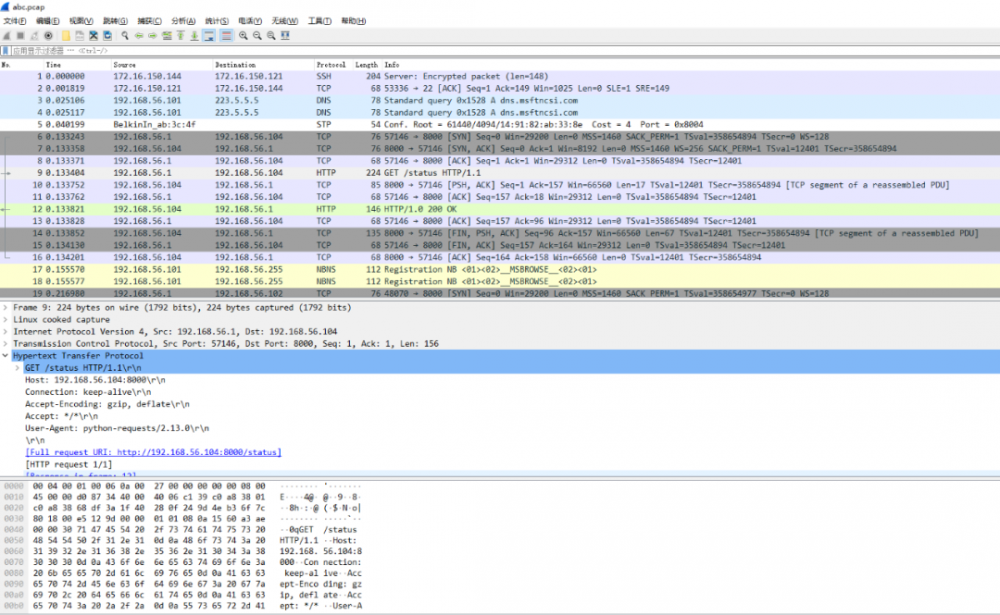This screenshot has height=615, width=1000.
Task: Zoom out main window text
Action: tap(257, 36)
